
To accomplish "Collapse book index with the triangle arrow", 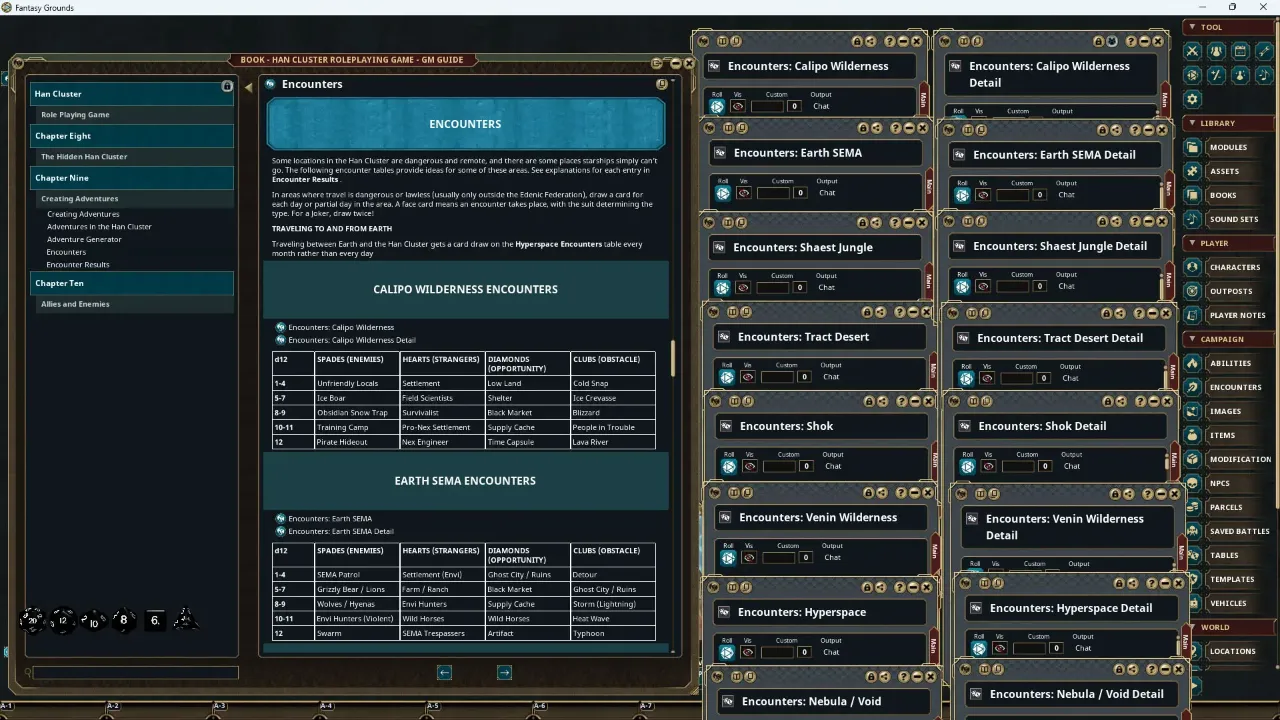I will (248, 87).
